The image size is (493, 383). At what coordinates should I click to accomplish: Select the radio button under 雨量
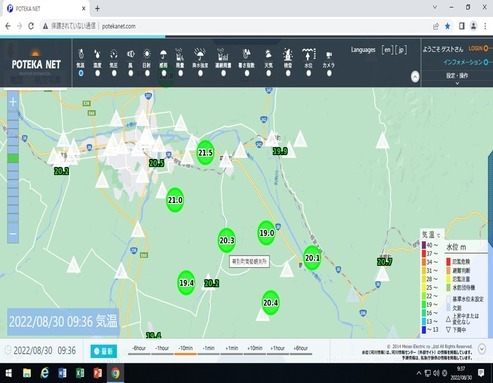click(180, 73)
